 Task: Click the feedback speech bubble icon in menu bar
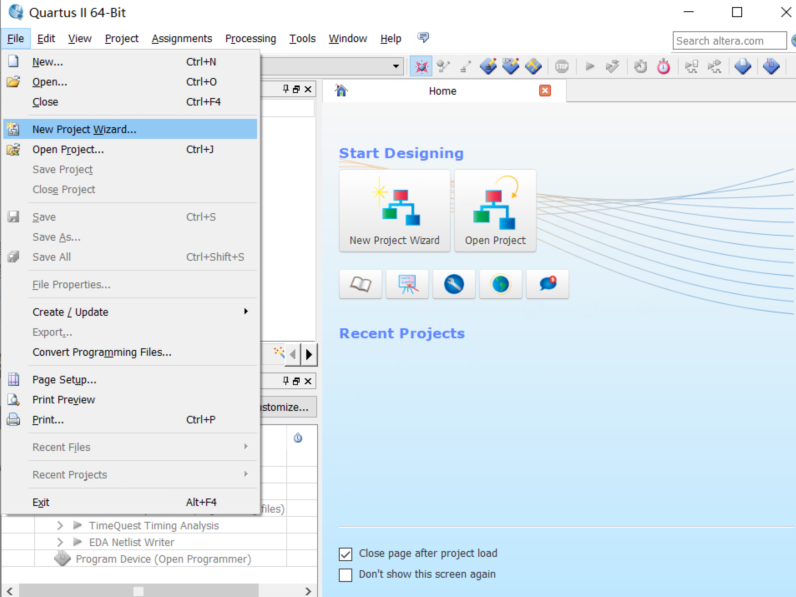423,38
